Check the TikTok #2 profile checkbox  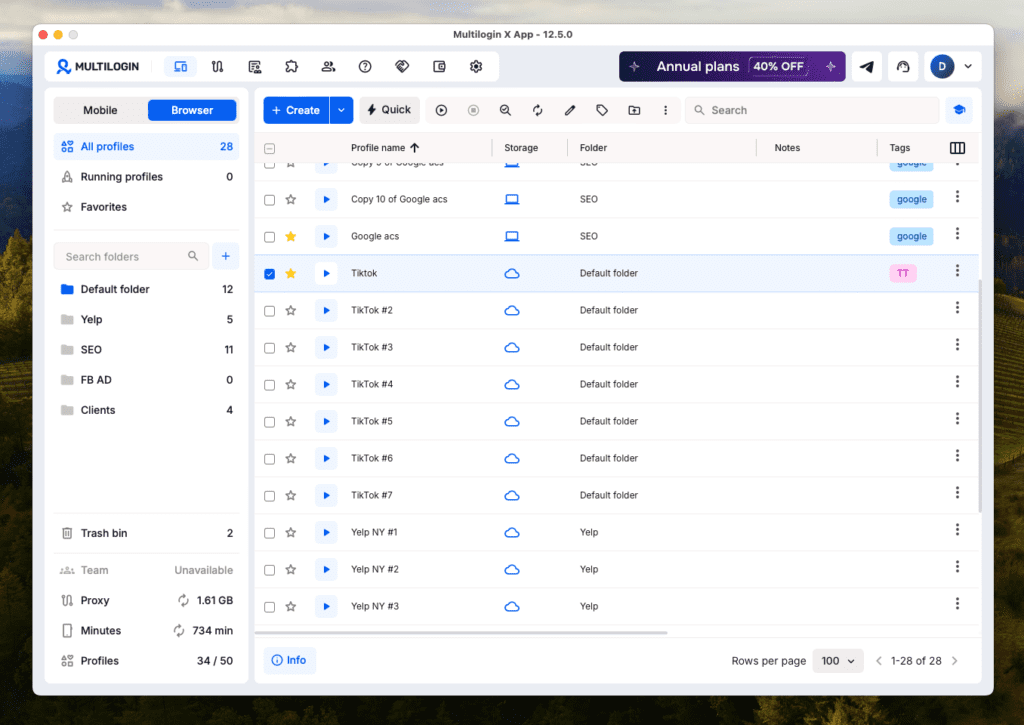270,311
